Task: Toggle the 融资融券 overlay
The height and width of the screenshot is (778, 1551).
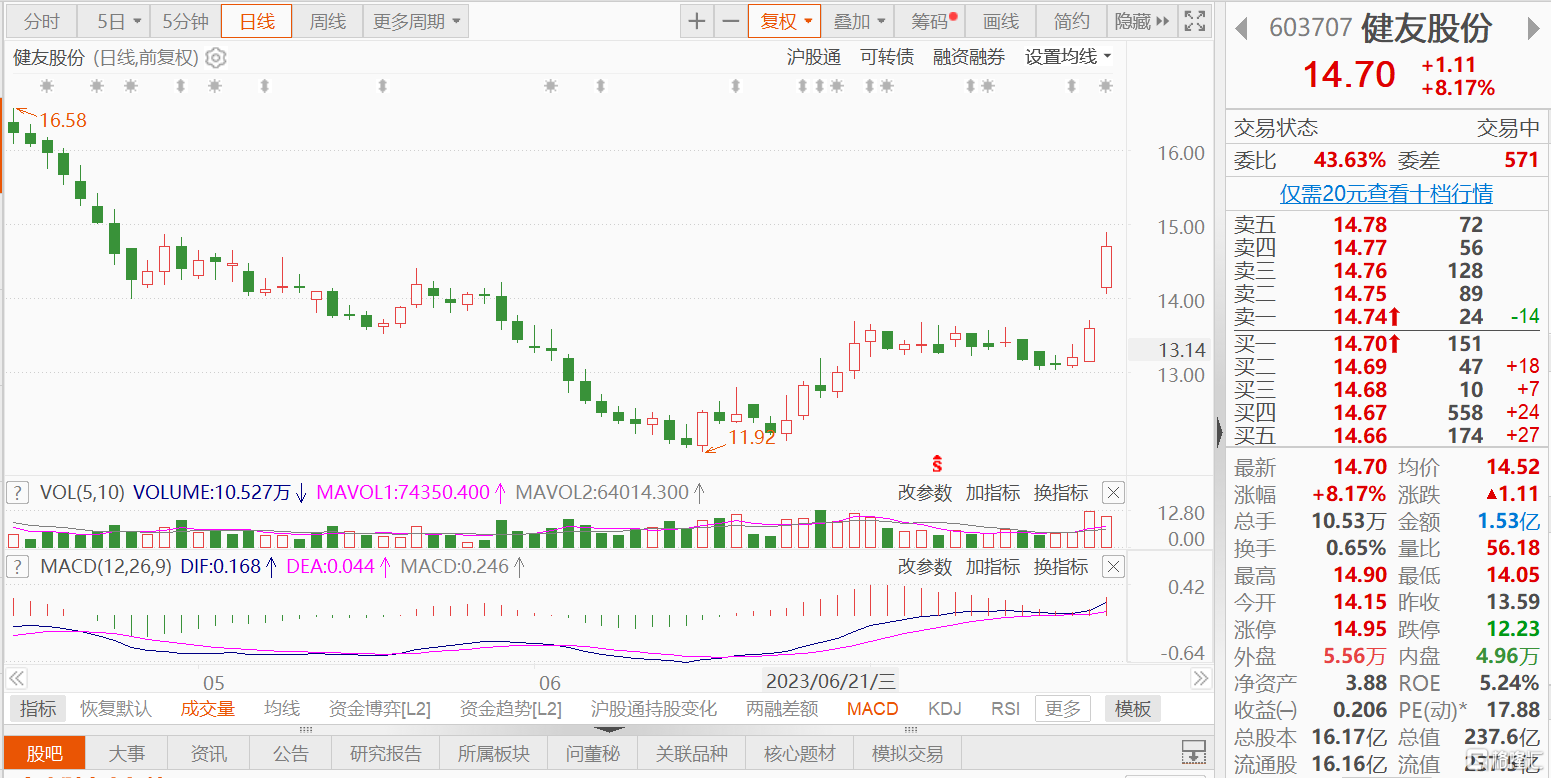Action: [969, 57]
